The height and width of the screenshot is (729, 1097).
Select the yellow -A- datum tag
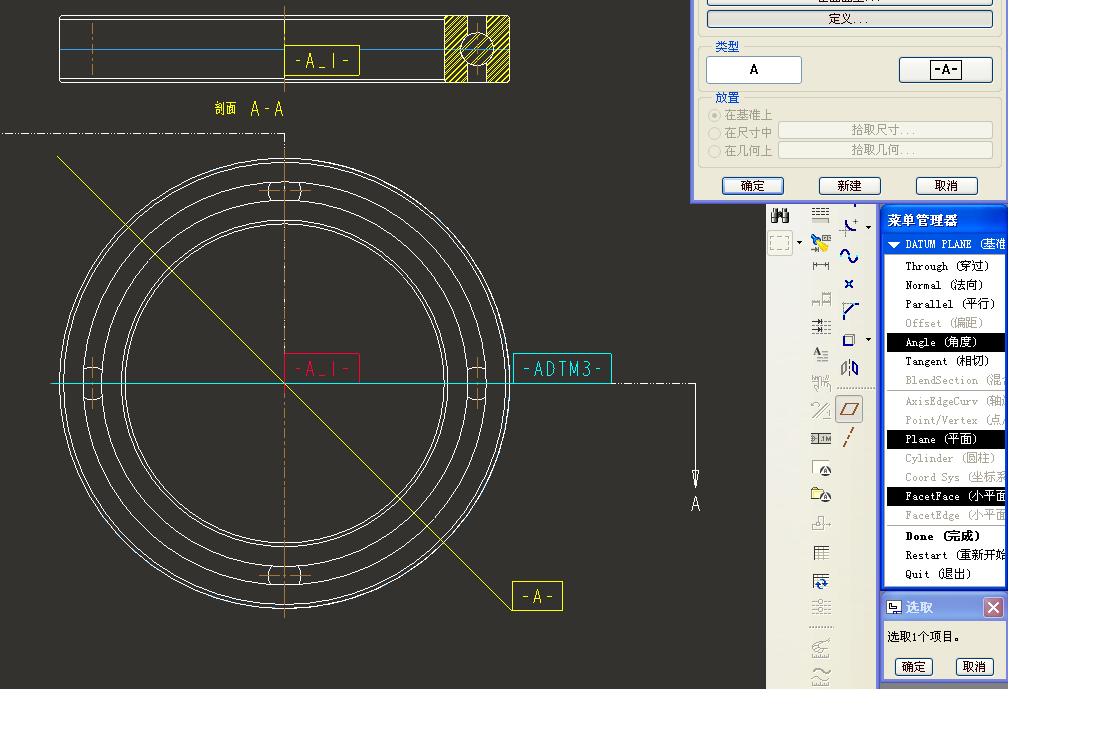point(537,596)
